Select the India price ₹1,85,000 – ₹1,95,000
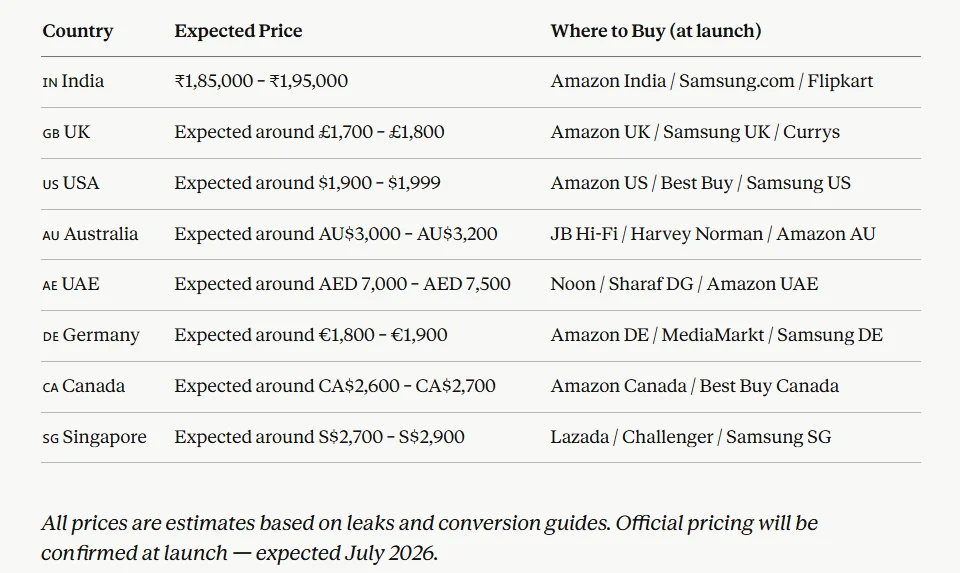Viewport: 960px width, 573px height. tap(261, 81)
